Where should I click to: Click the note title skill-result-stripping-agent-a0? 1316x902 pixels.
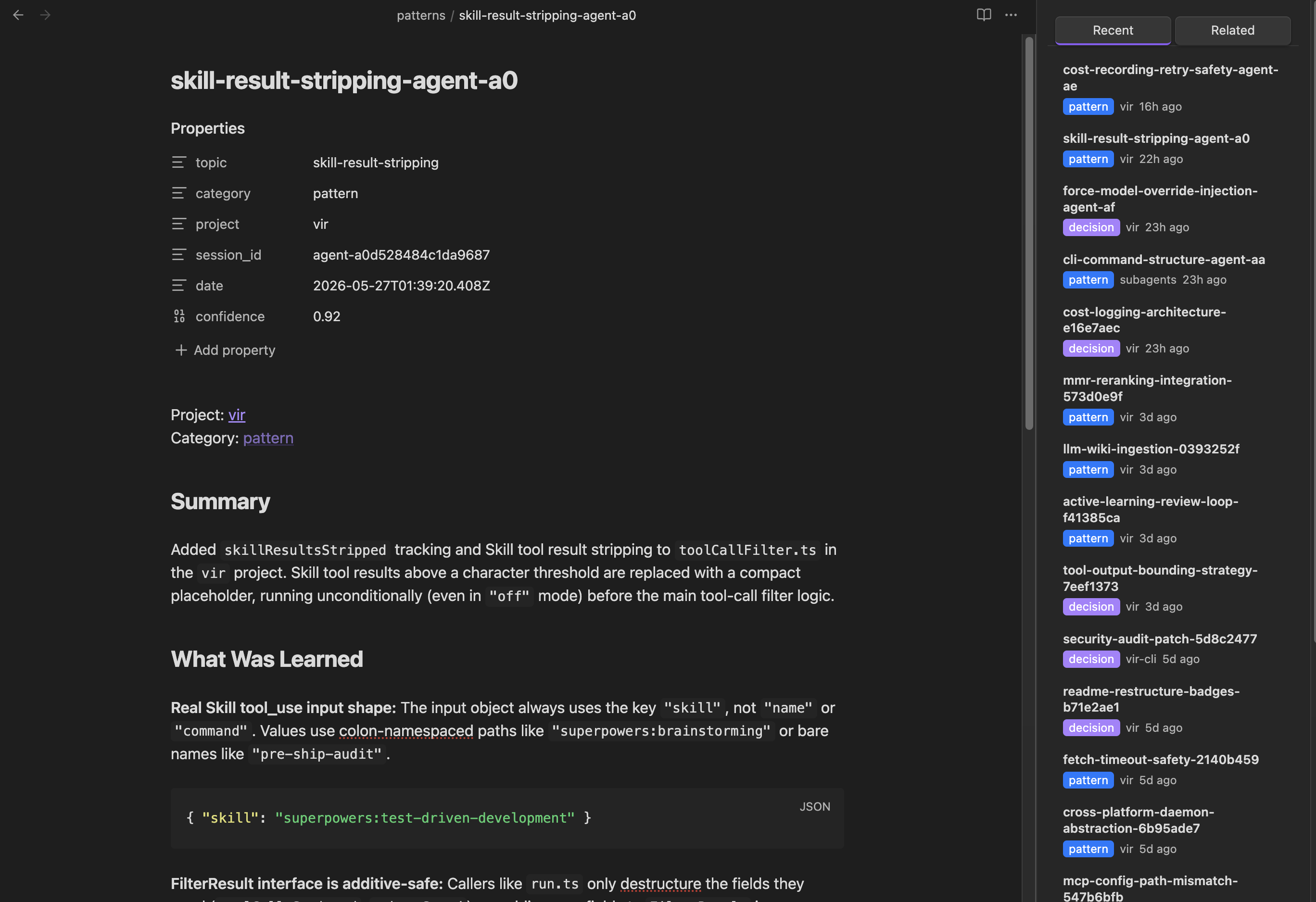point(344,80)
